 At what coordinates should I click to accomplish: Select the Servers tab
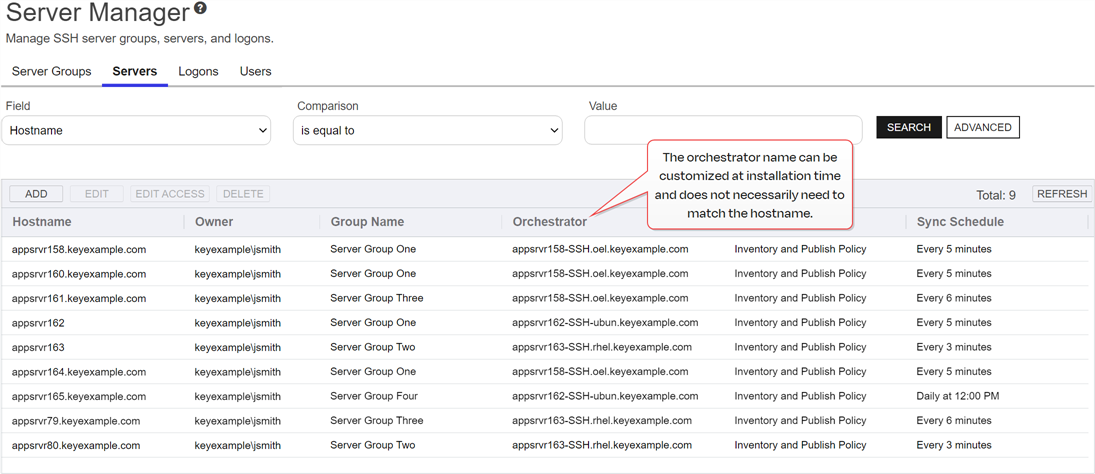point(134,72)
